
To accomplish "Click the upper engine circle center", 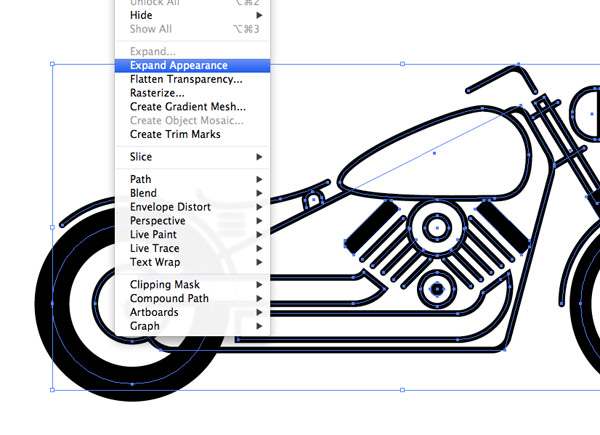I will (437, 228).
